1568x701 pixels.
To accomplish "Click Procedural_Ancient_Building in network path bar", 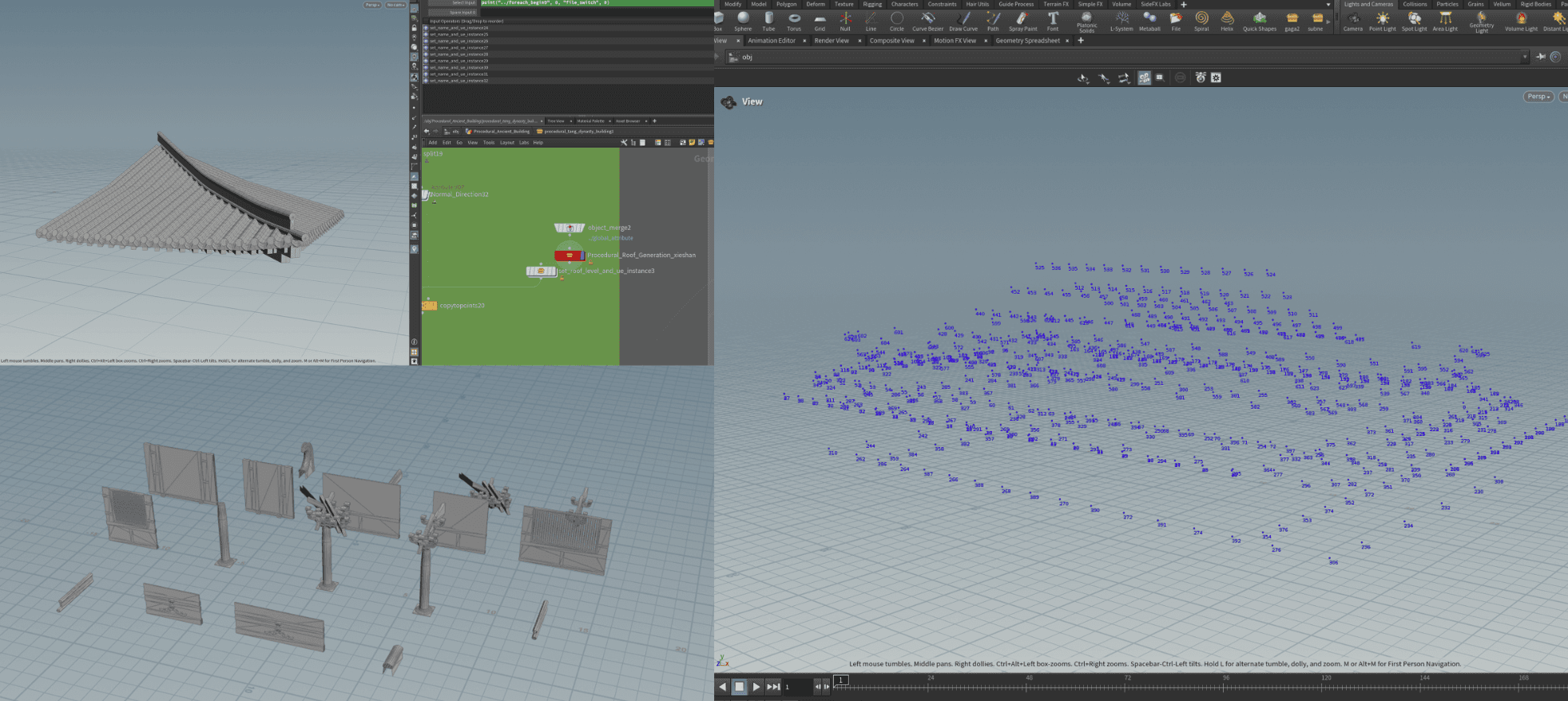I will coord(502,131).
